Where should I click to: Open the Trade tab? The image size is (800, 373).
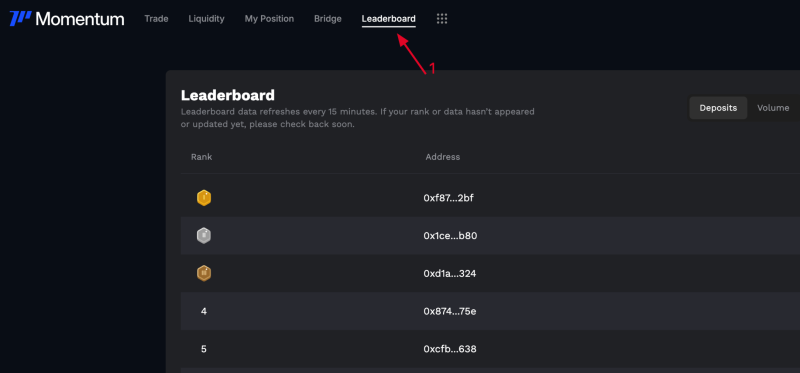tap(156, 19)
